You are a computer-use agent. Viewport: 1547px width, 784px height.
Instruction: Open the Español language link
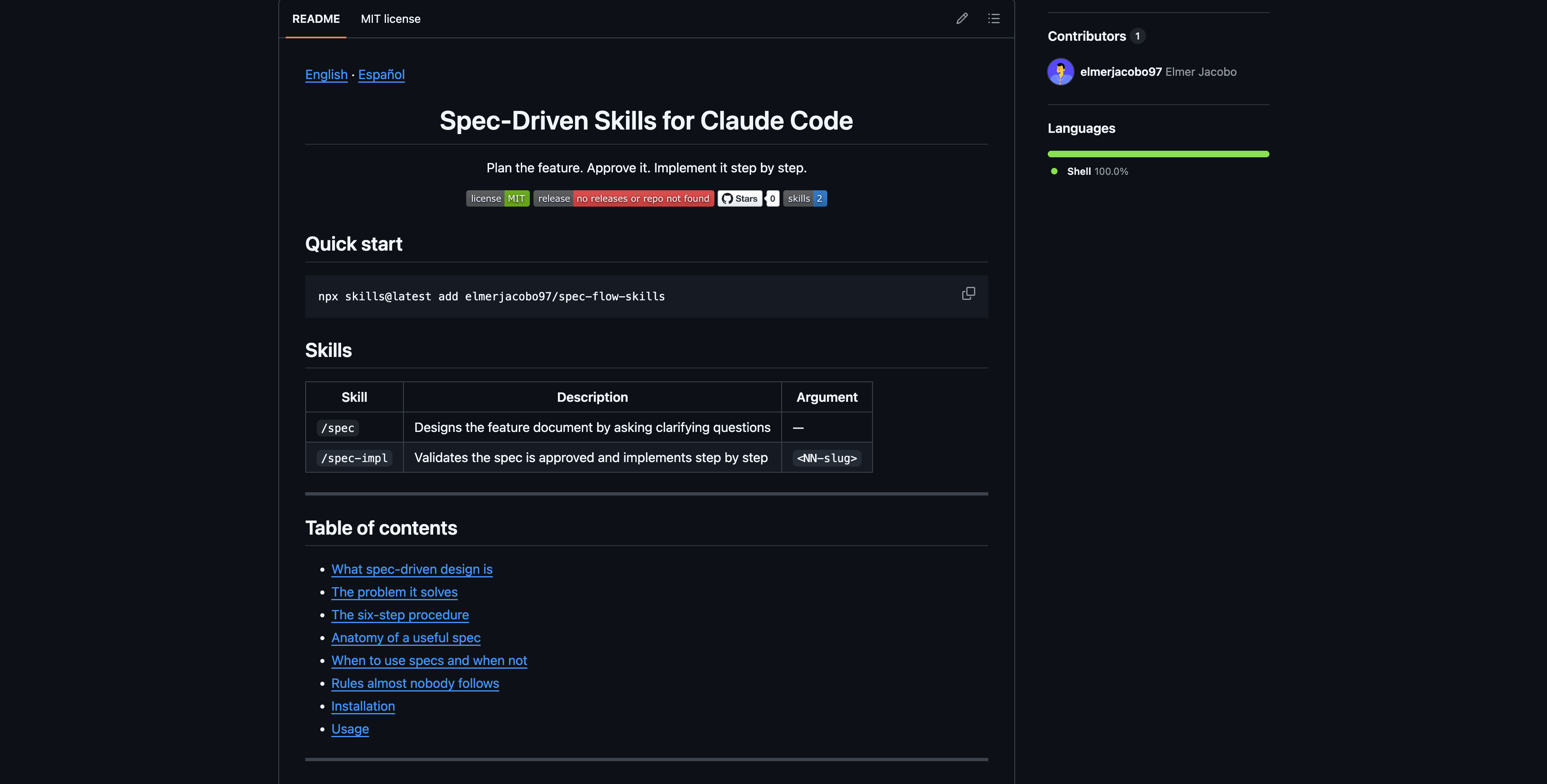tap(381, 75)
